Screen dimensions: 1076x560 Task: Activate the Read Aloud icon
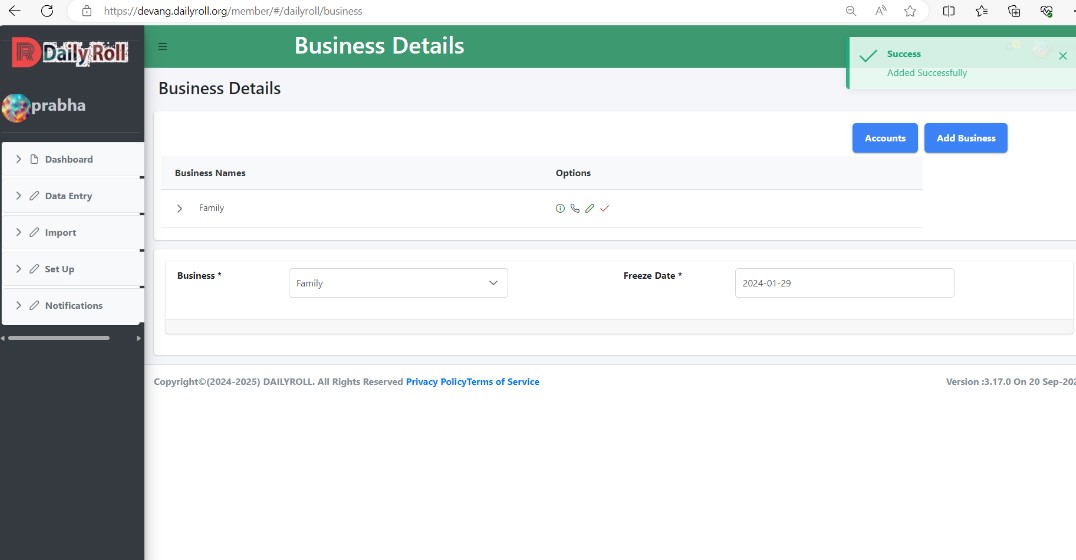pyautogui.click(x=880, y=11)
